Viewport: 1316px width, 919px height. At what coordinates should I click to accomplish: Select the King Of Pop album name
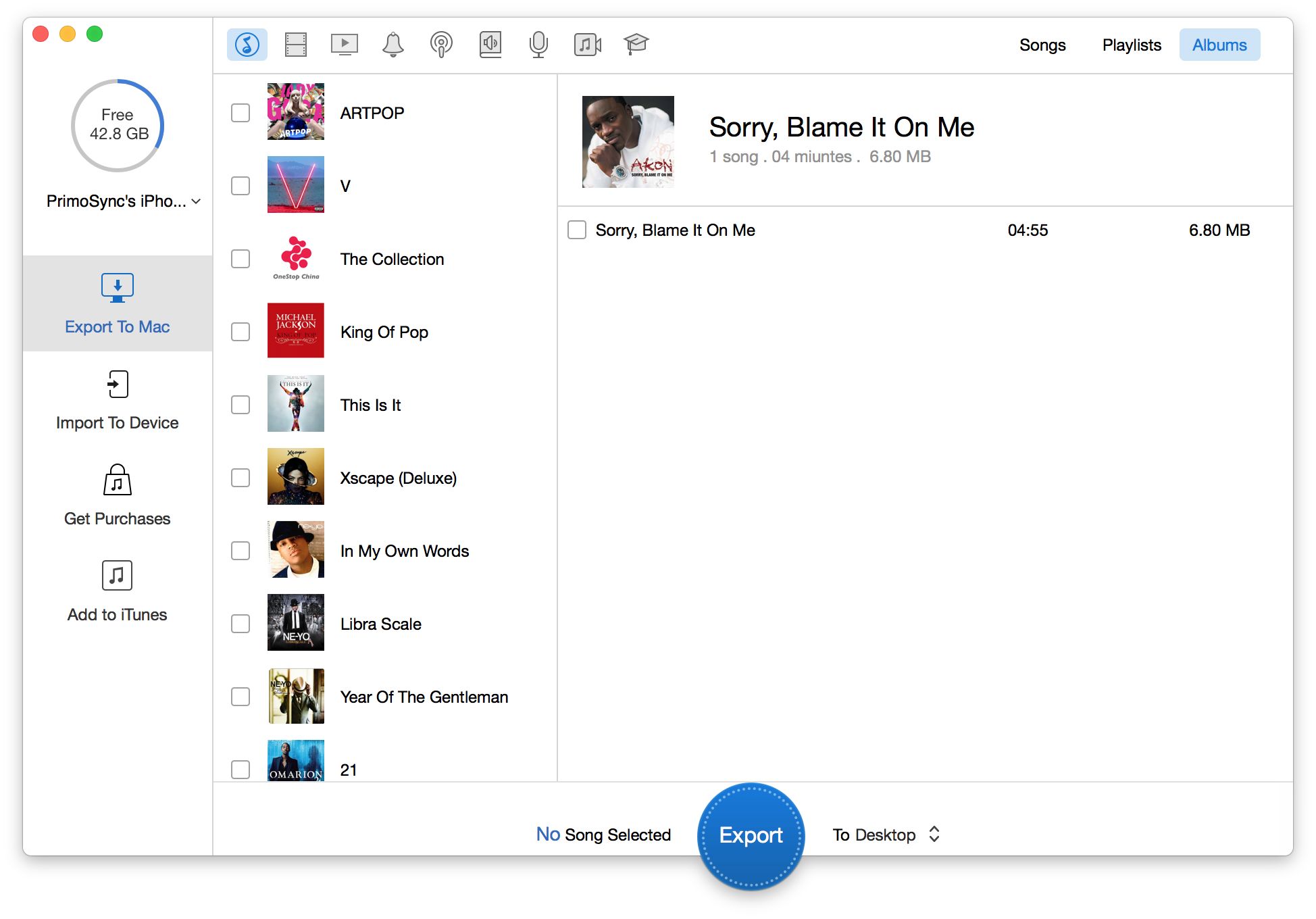pos(384,332)
